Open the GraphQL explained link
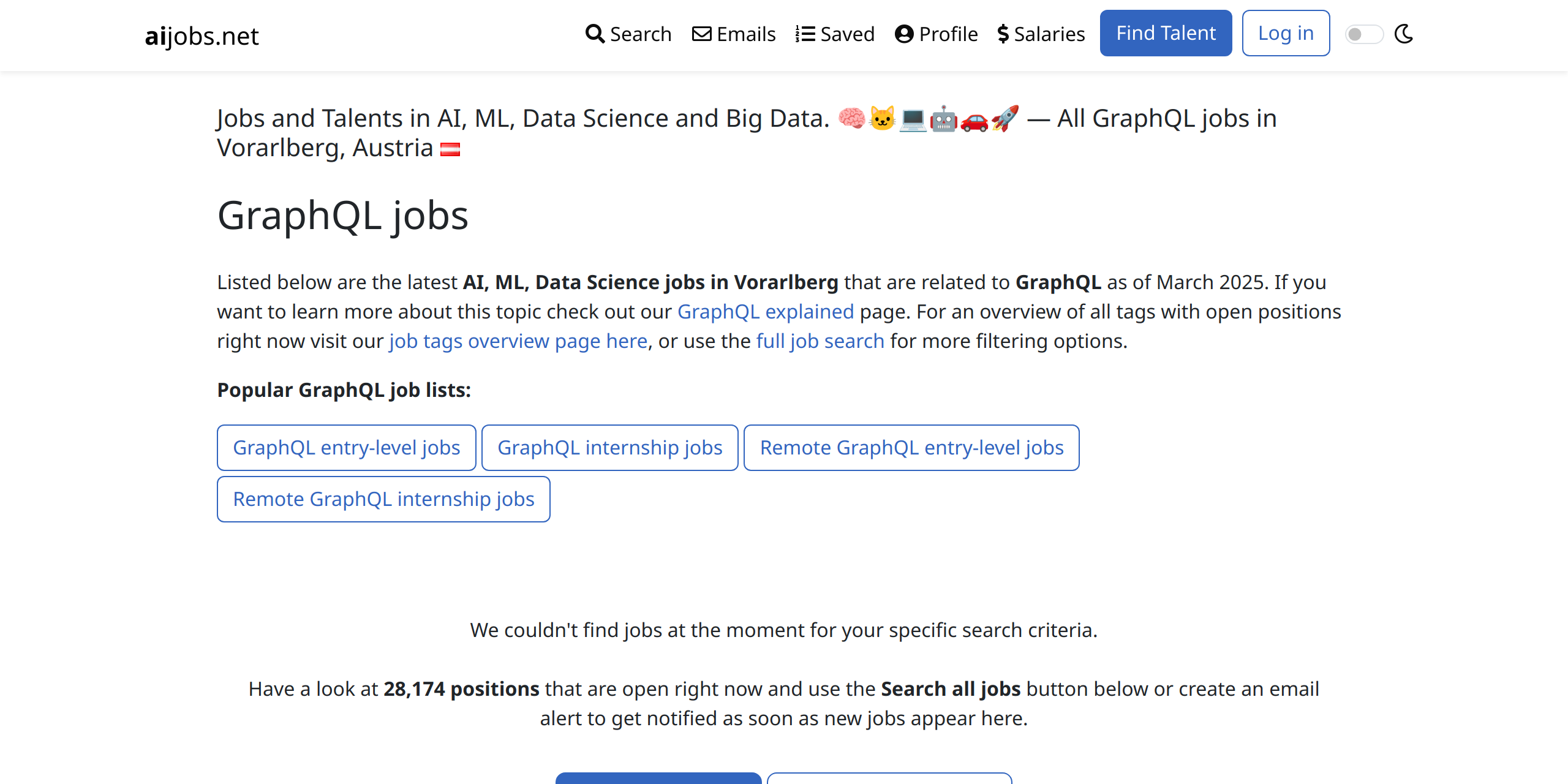This screenshot has height=784, width=1568. click(765, 312)
